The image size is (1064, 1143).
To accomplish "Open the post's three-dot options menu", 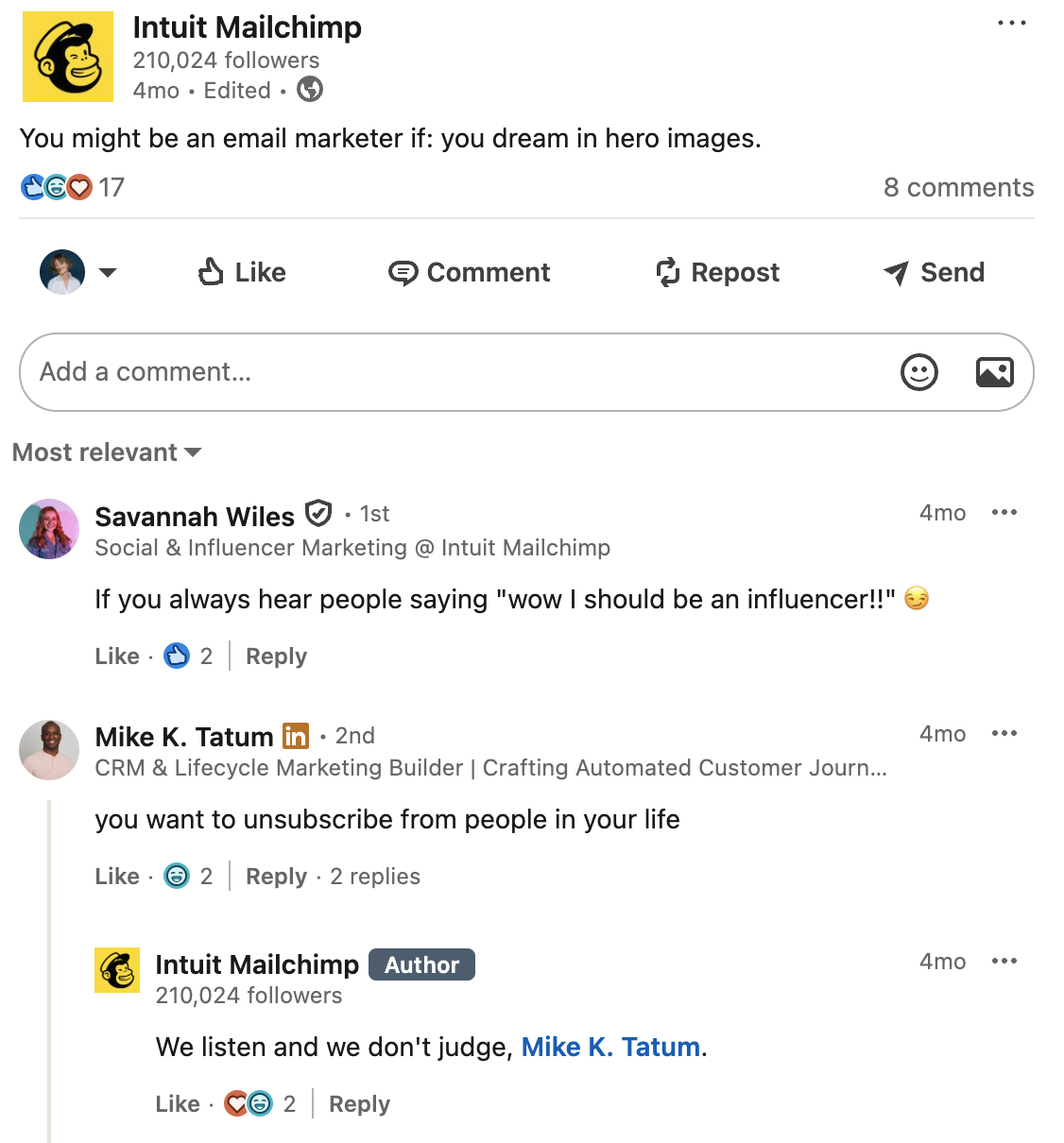I will click(x=1012, y=22).
